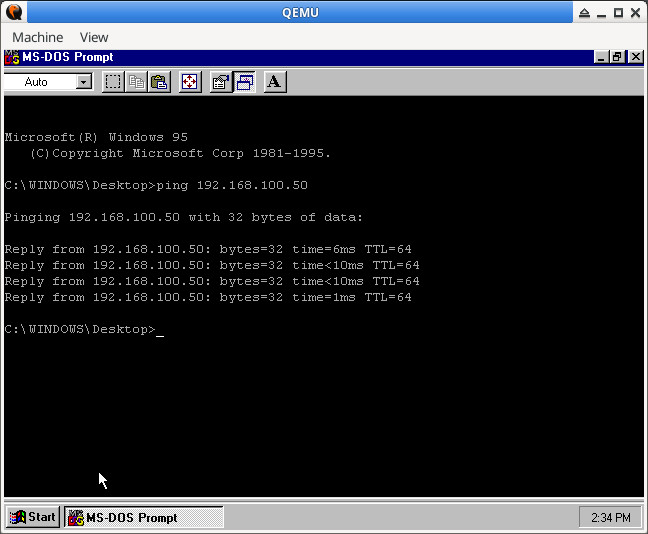Click 'Pinging 192.168.100.50 with 32 bytes' line
This screenshot has height=534, width=648.
183,217
